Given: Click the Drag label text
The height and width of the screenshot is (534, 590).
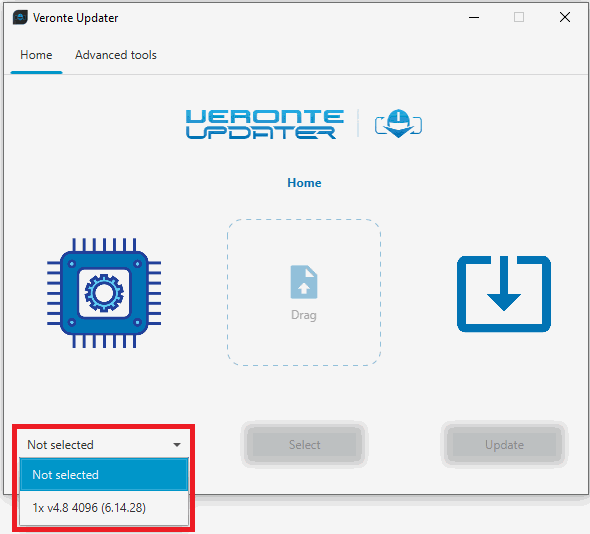Looking at the screenshot, I should click(x=304, y=315).
